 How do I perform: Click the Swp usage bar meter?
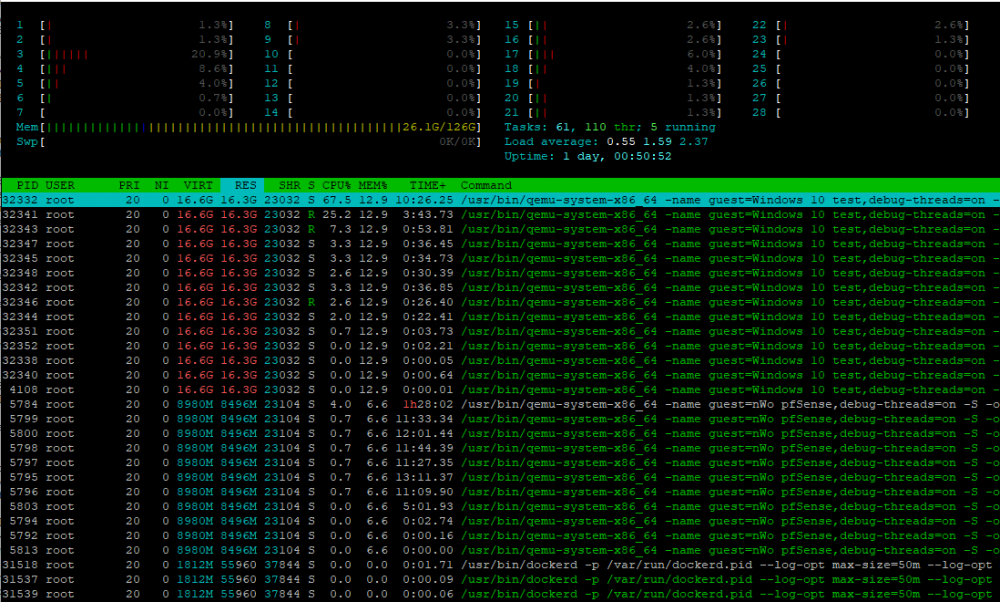click(x=249, y=142)
